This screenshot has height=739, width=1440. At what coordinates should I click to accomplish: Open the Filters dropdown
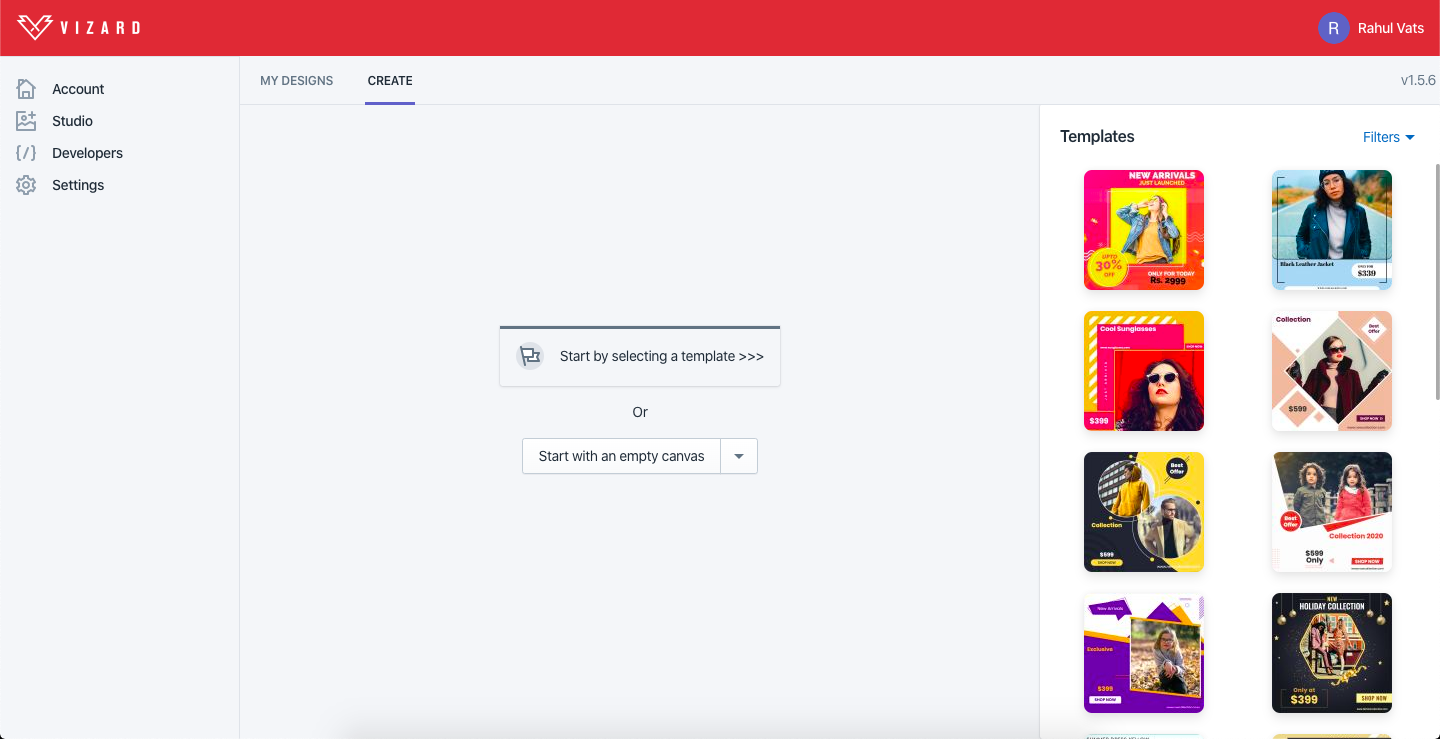coord(1389,137)
